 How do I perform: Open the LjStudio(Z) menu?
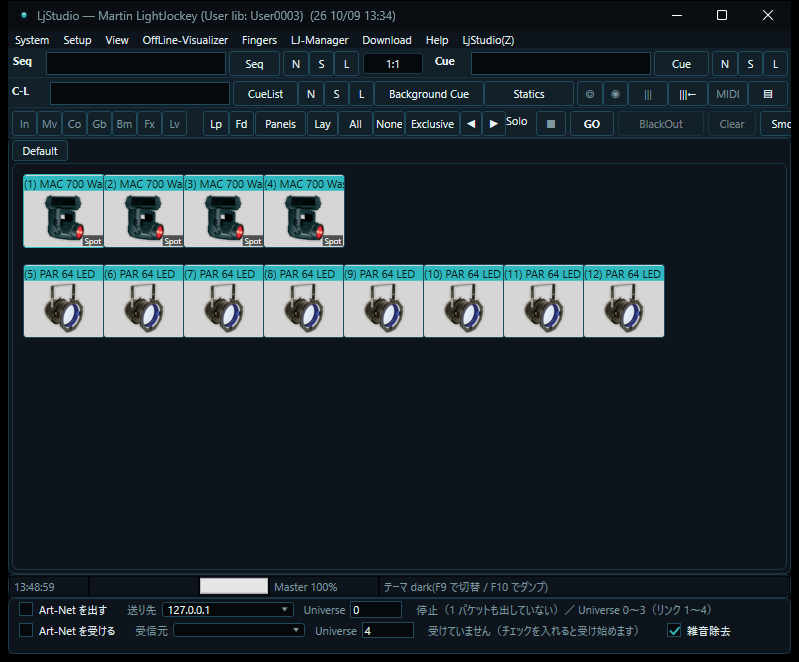[x=488, y=40]
